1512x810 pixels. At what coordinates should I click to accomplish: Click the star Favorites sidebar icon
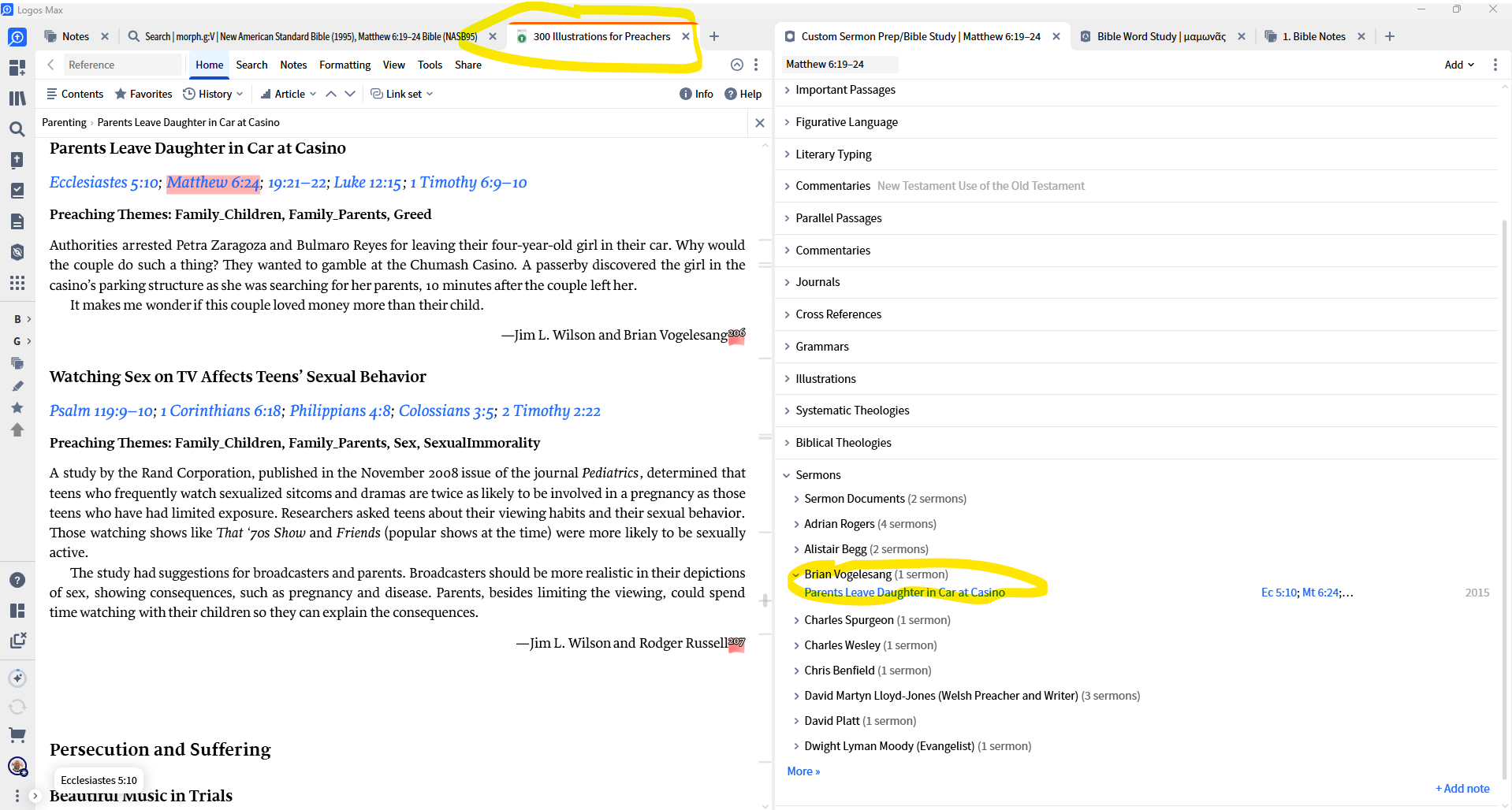[x=17, y=407]
